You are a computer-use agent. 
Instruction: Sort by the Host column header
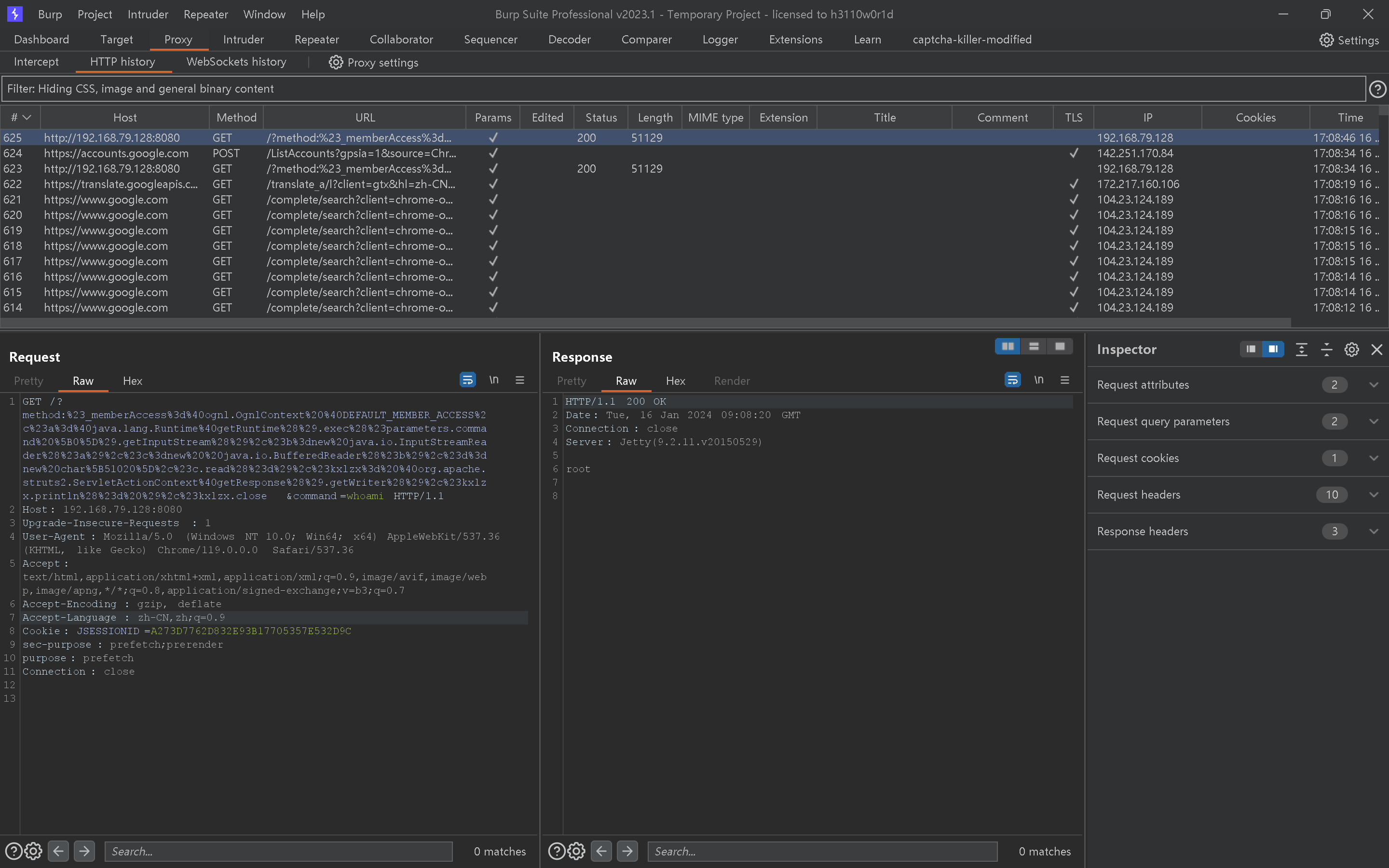124,117
